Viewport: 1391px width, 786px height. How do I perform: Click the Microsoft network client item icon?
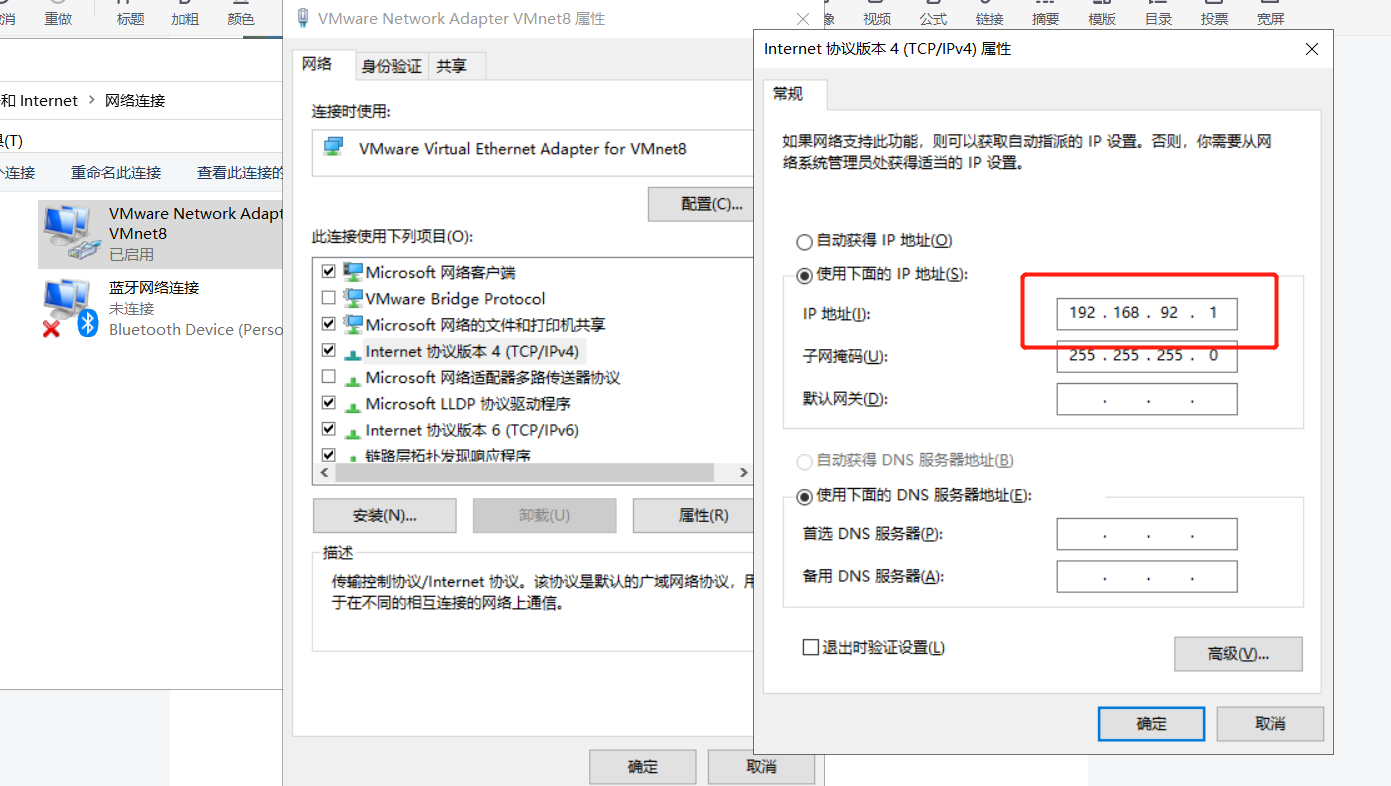[353, 272]
